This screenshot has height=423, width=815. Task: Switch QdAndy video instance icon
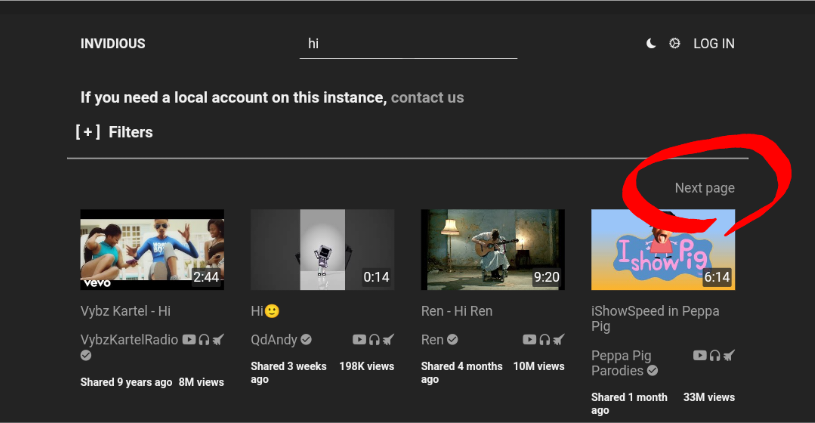click(388, 340)
